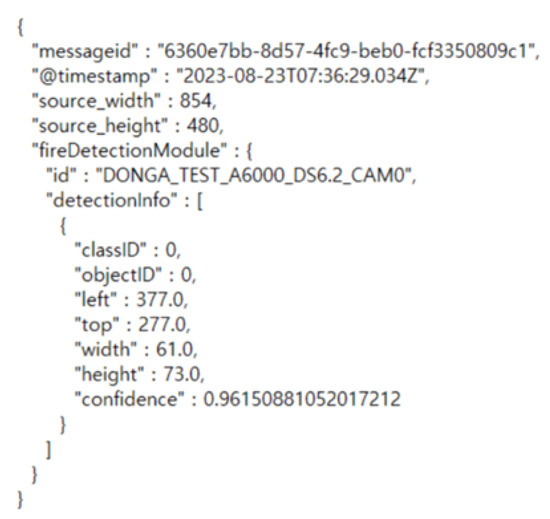
Task: Select the "messageid" key text
Action: coord(85,52)
